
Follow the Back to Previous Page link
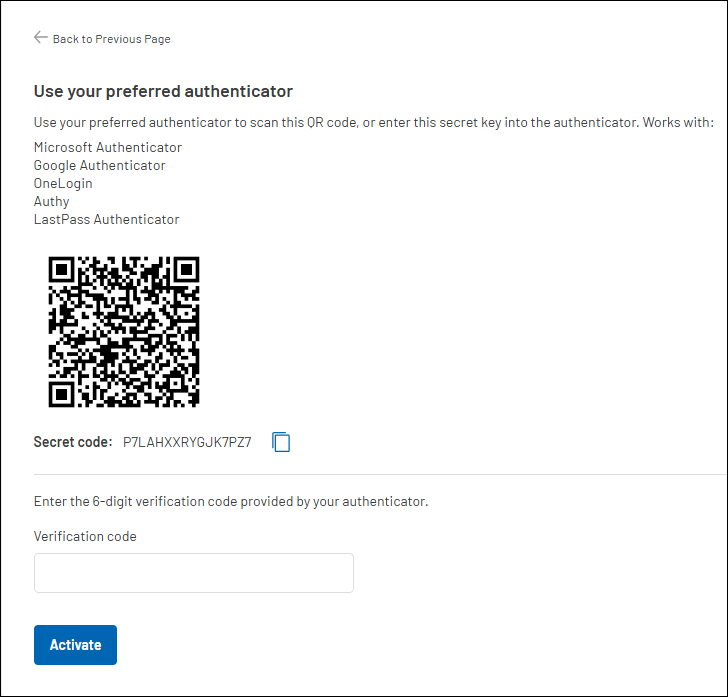111,39
